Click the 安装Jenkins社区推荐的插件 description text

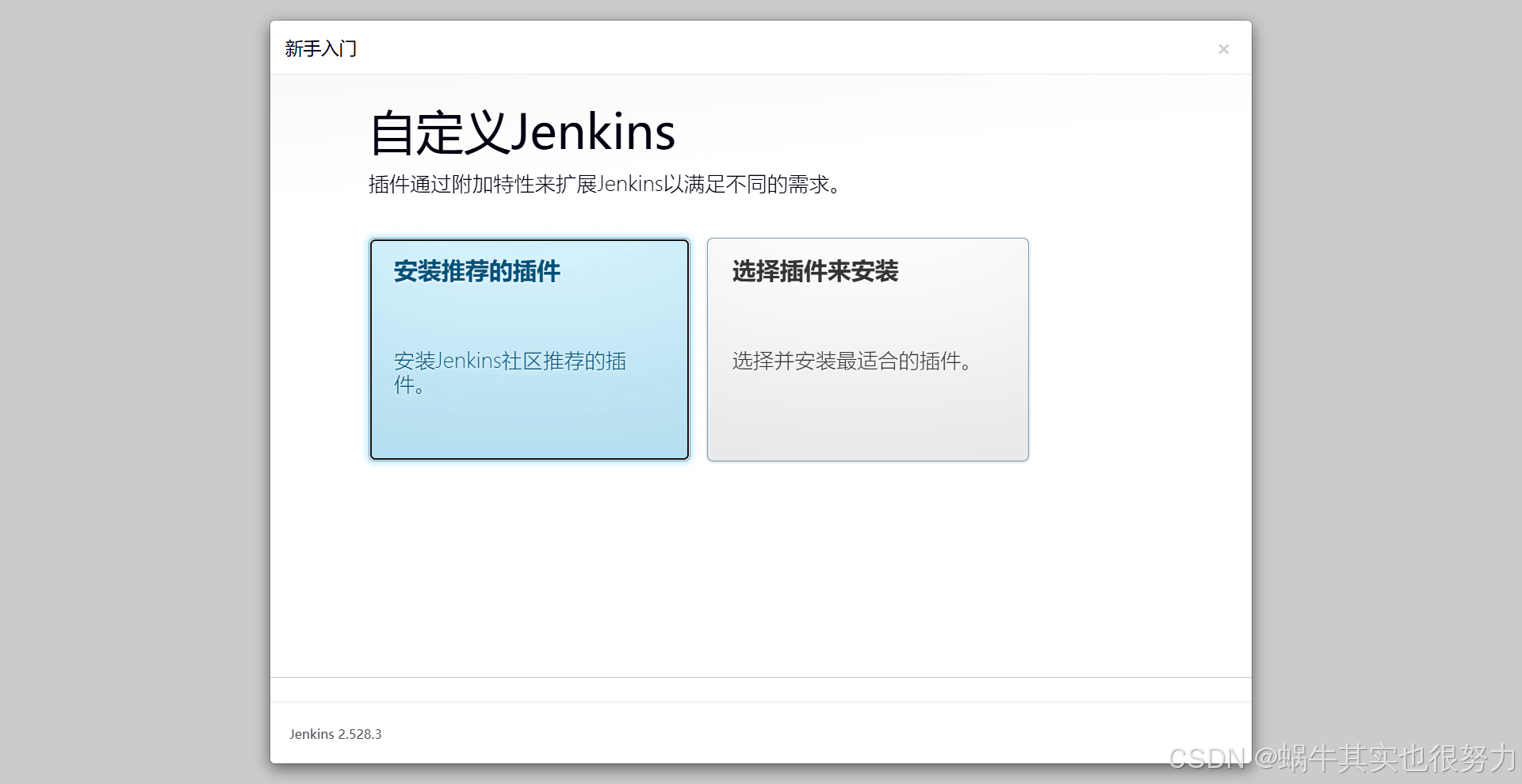[511, 373]
